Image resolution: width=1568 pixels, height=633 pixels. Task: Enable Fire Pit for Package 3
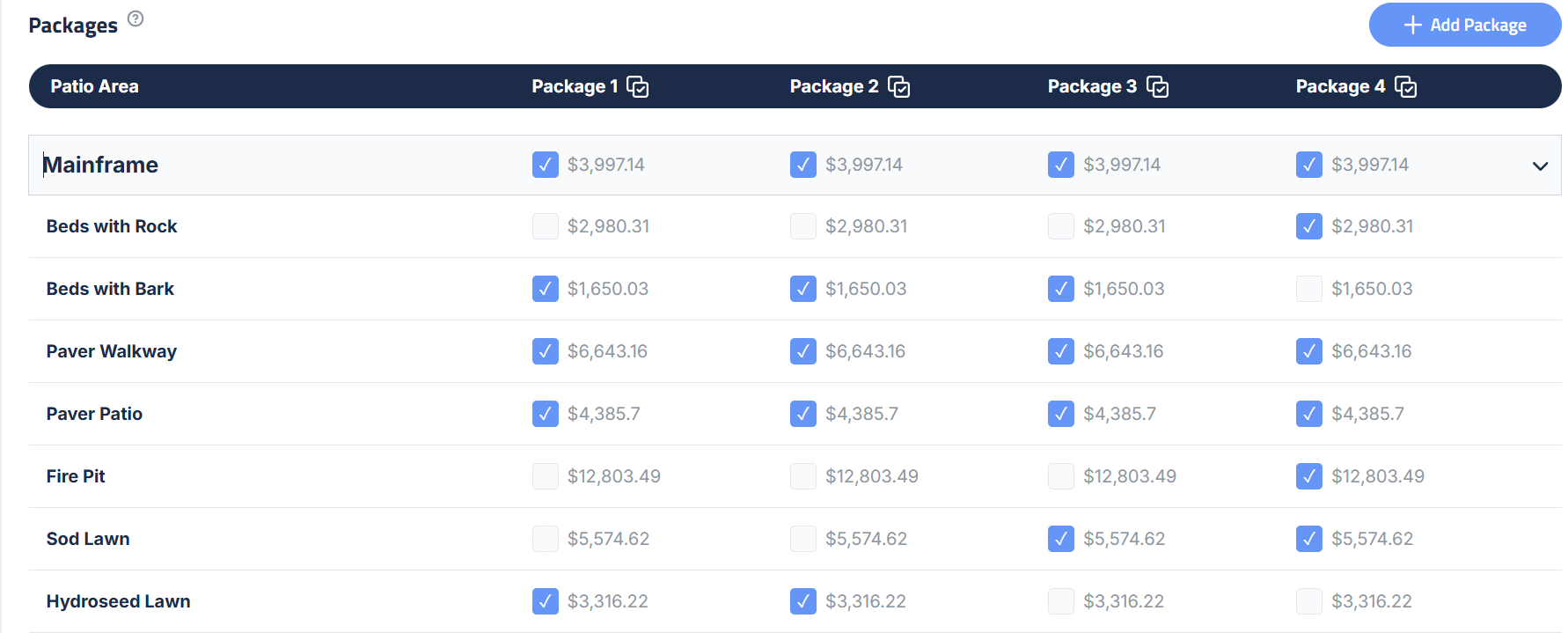1060,476
